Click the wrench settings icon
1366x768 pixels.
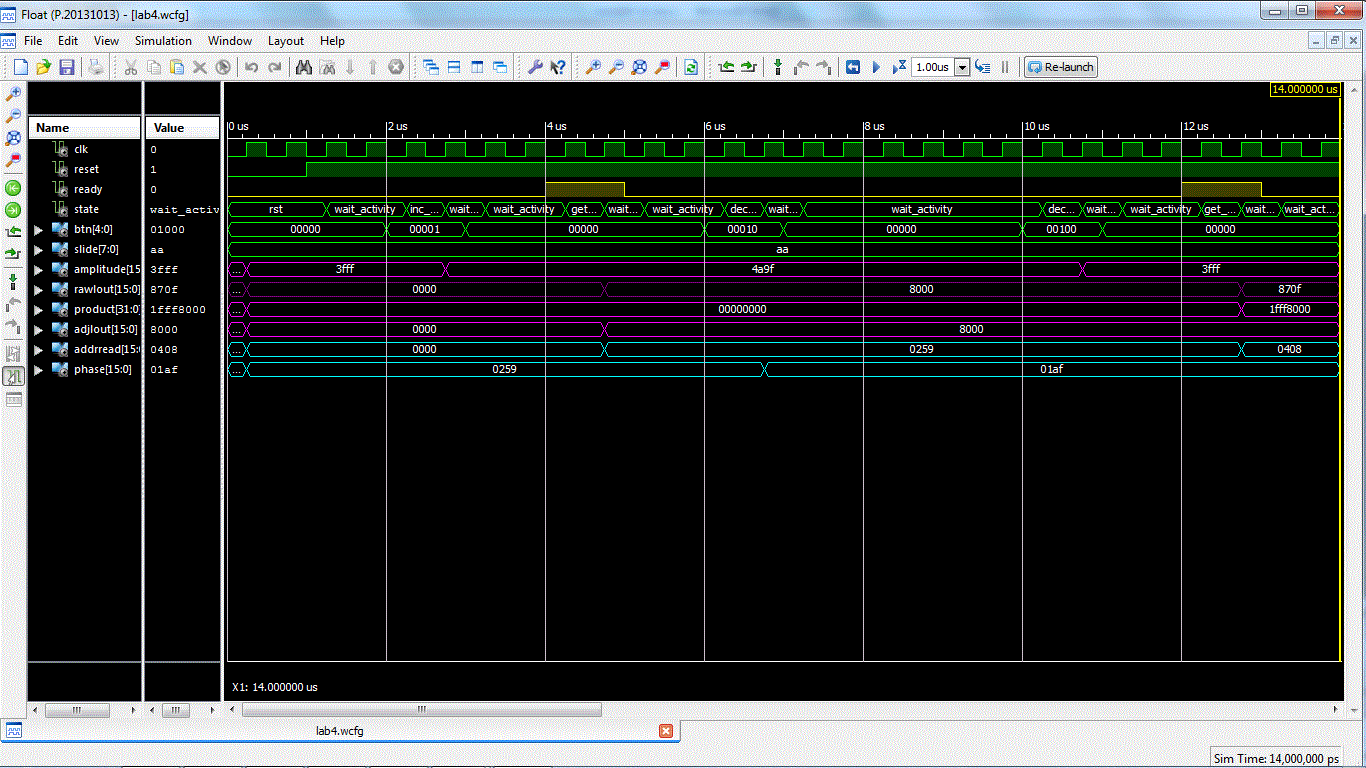[535, 67]
